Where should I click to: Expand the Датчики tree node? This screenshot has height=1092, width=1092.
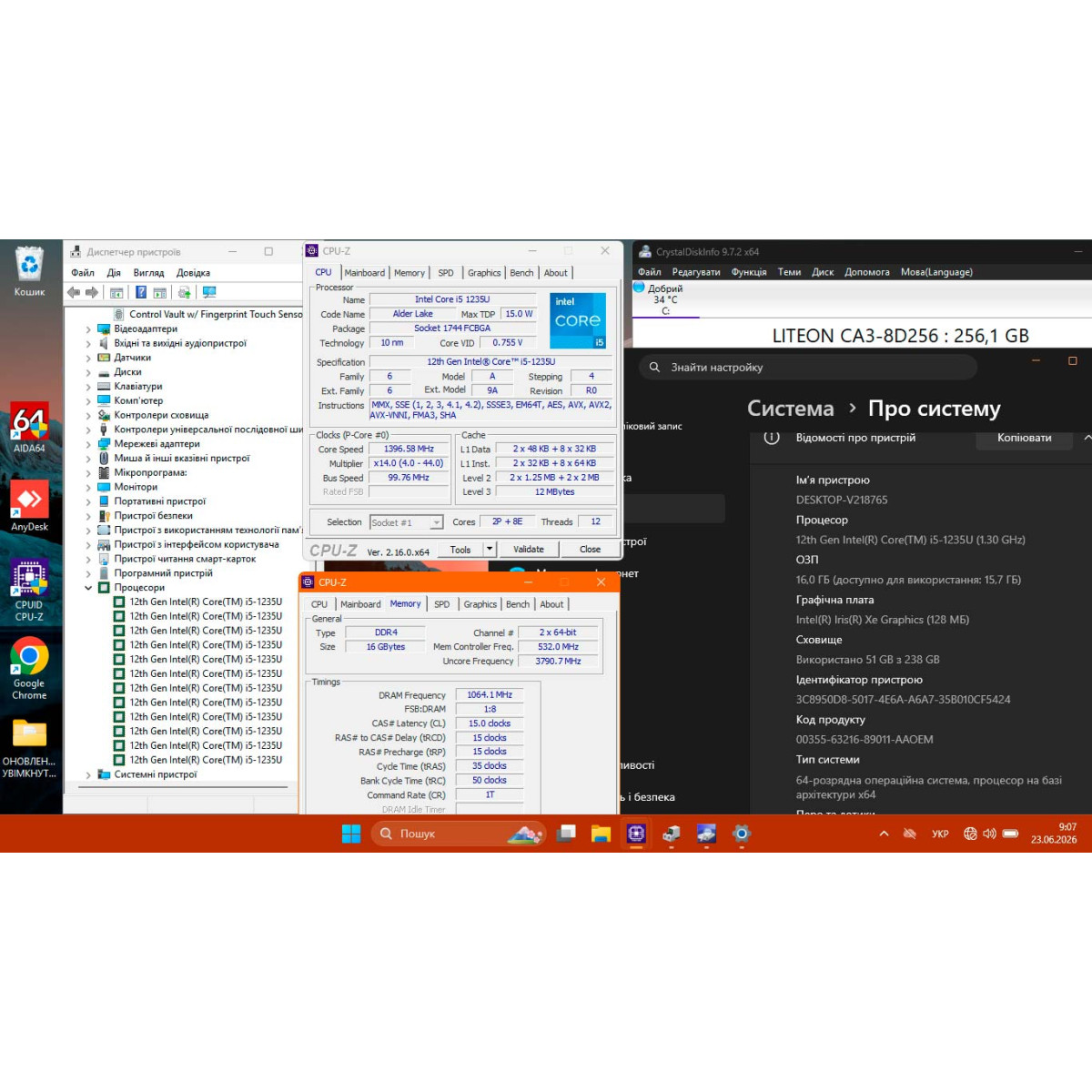click(88, 358)
